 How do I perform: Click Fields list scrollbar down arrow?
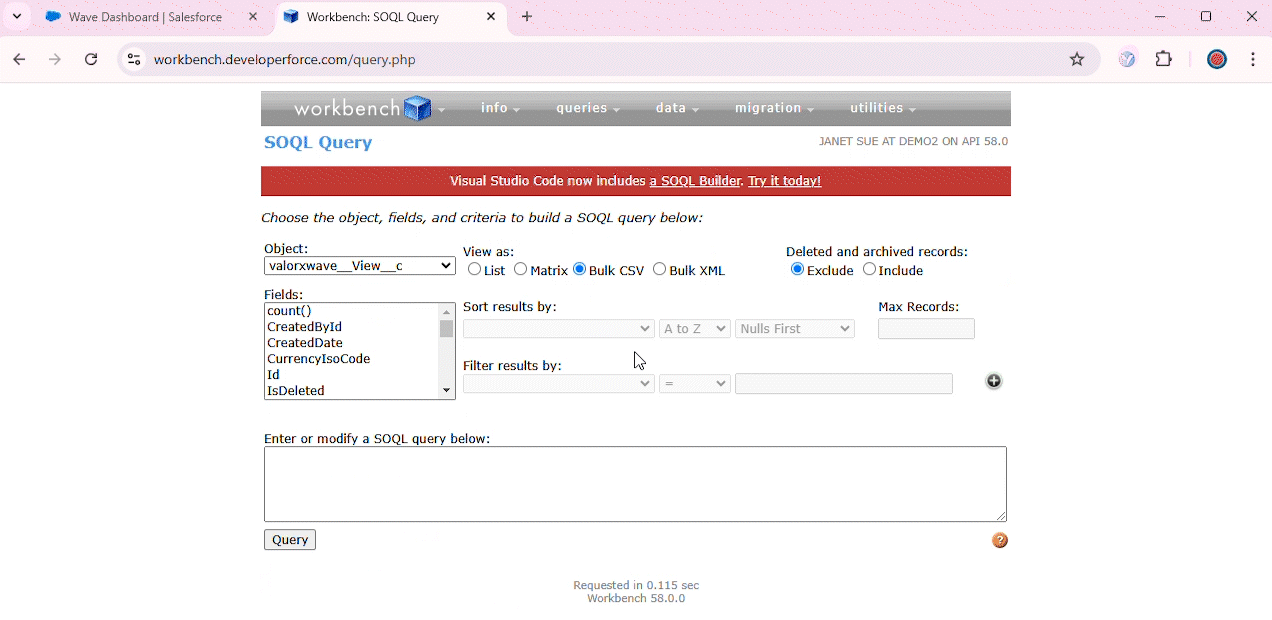click(x=446, y=390)
